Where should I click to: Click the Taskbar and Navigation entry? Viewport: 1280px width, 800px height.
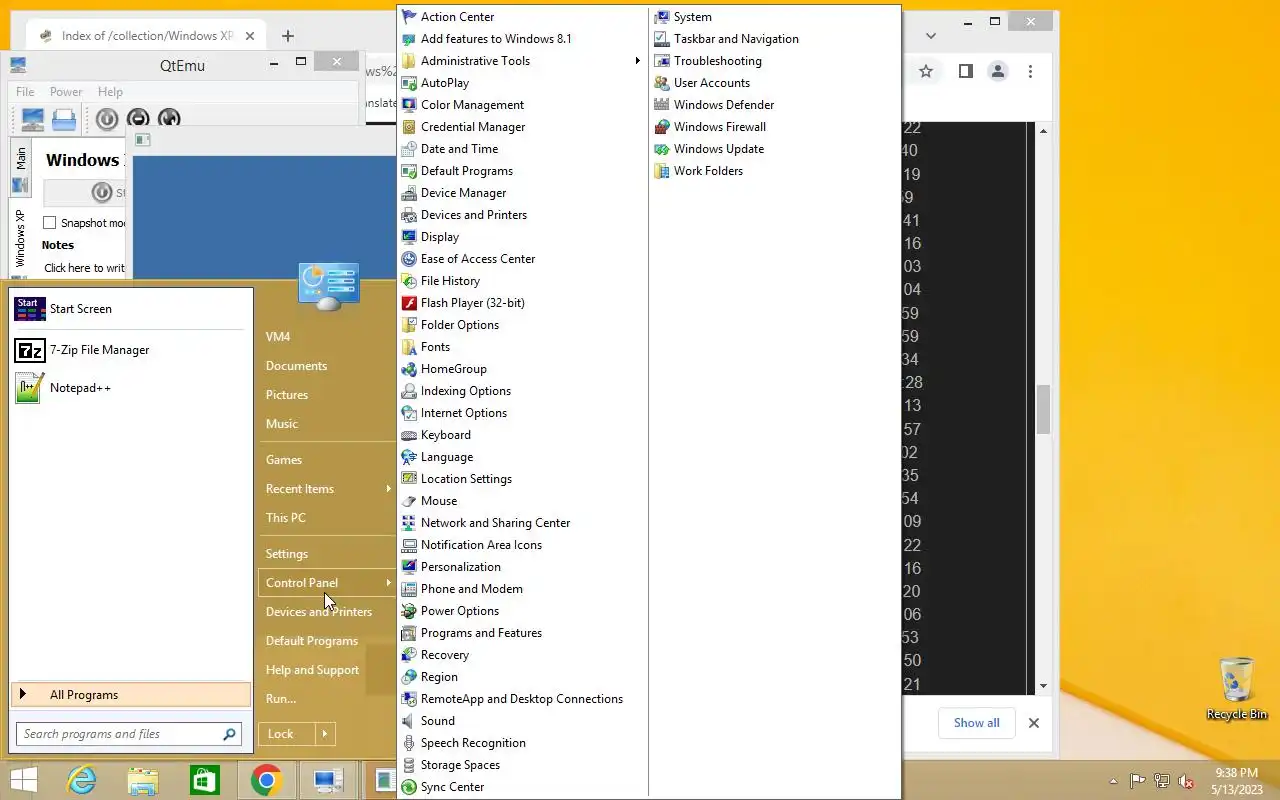click(x=736, y=39)
